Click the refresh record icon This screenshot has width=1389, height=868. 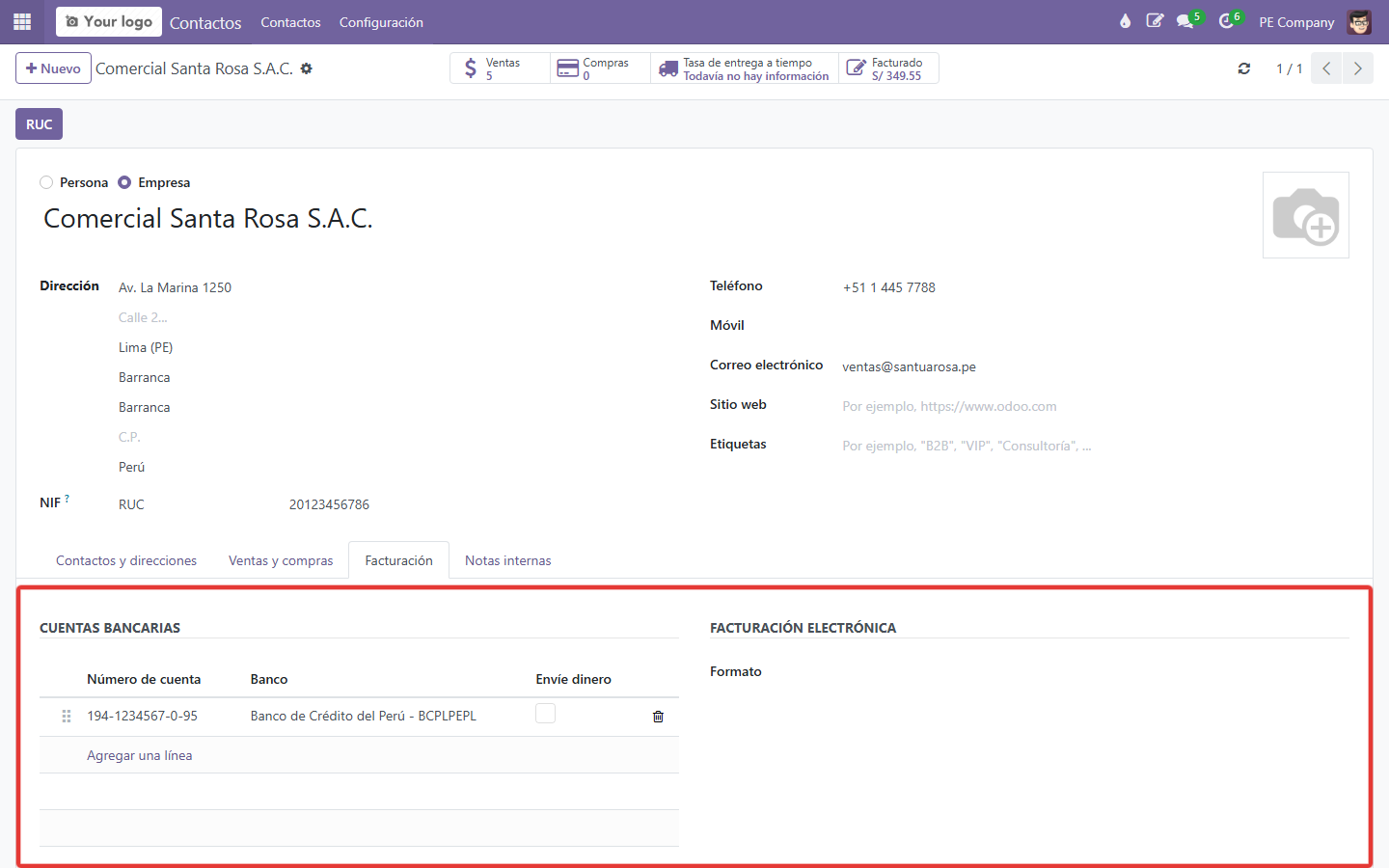point(1244,68)
